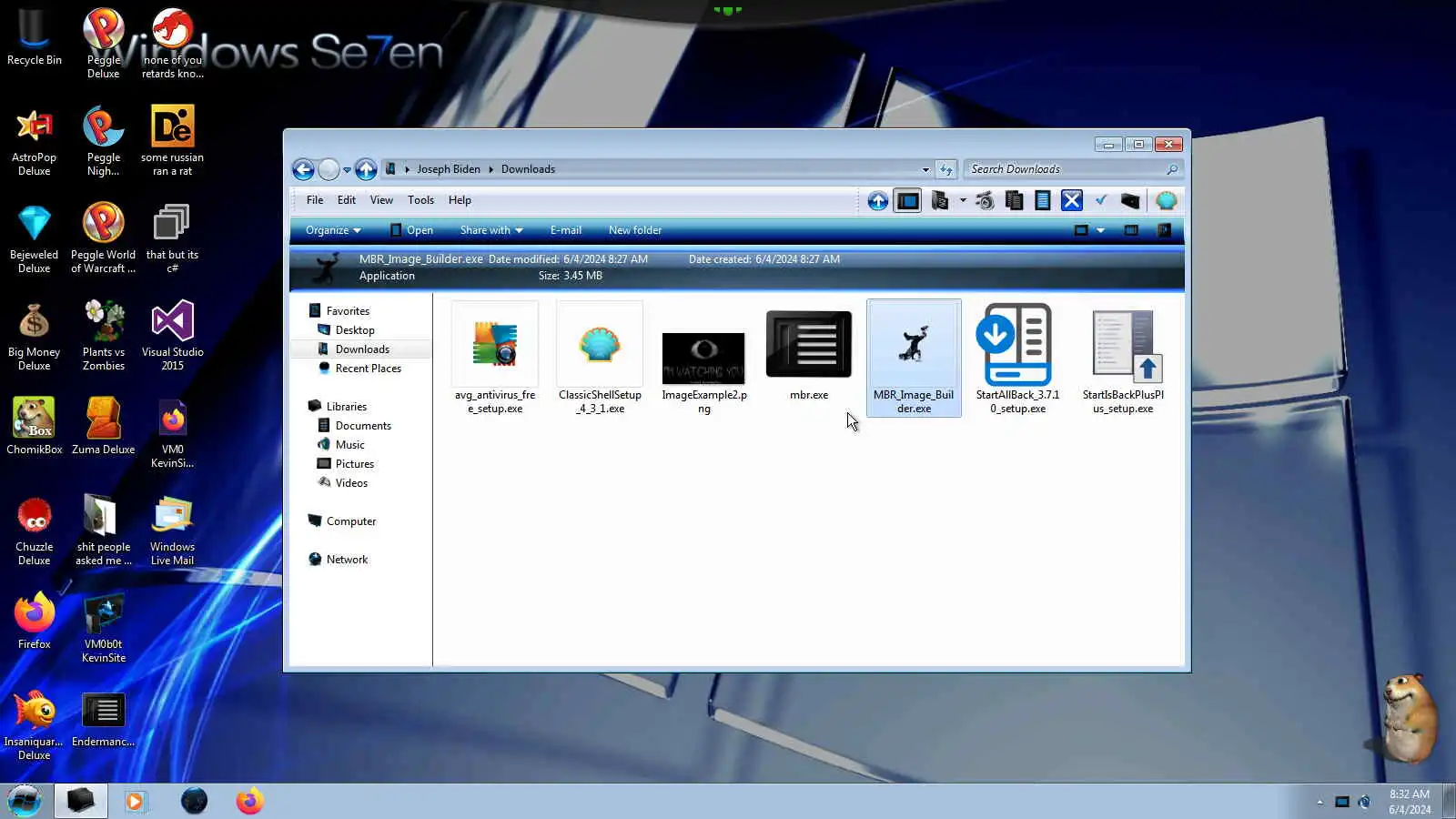Click the Recycle Bin desktop icon
This screenshot has width=1456, height=819.
(35, 36)
